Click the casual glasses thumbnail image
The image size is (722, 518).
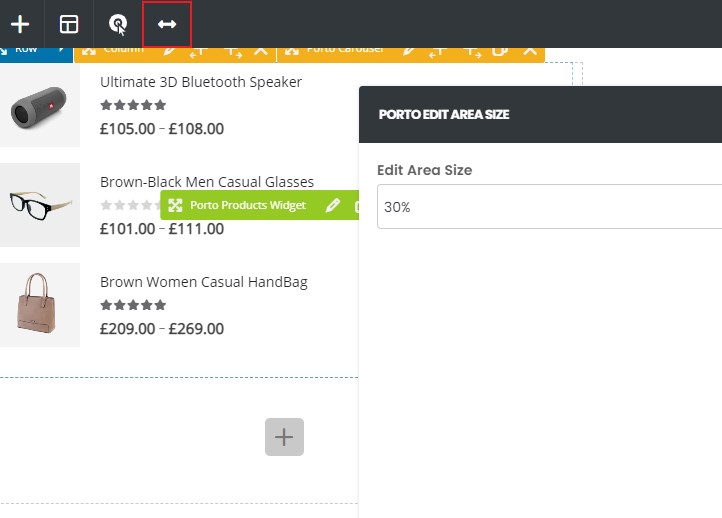(39, 205)
